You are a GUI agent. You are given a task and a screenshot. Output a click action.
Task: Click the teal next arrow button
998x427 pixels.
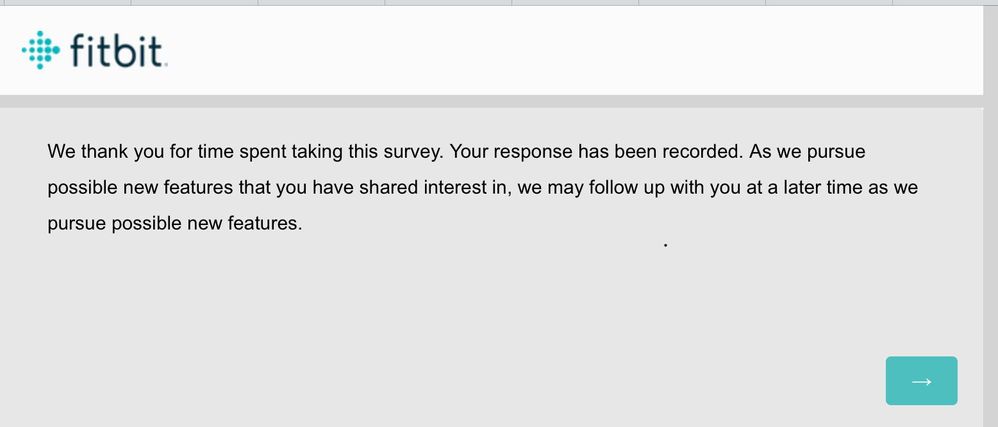921,381
